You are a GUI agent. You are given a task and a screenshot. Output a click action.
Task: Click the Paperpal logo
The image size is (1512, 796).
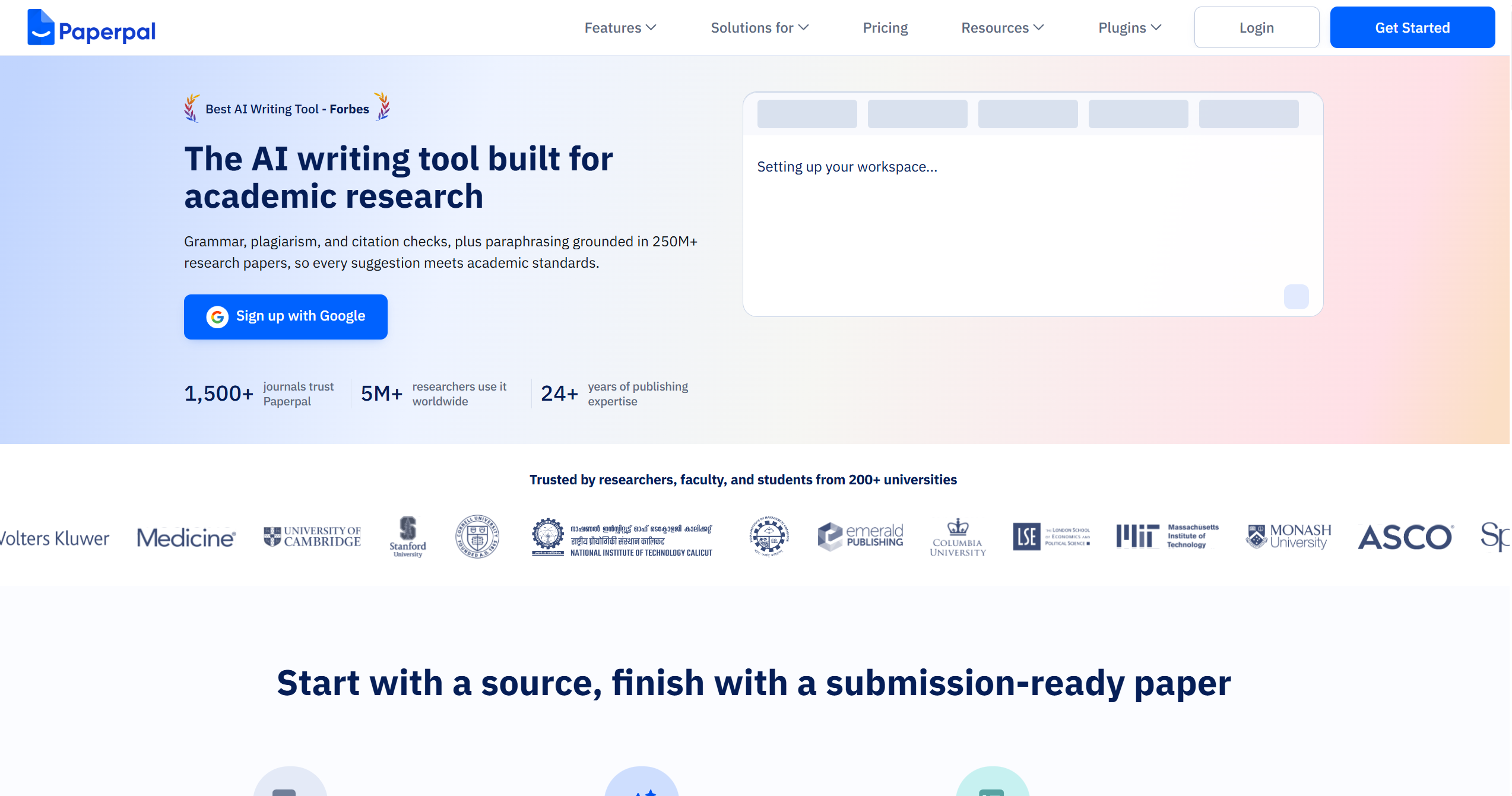tap(91, 28)
